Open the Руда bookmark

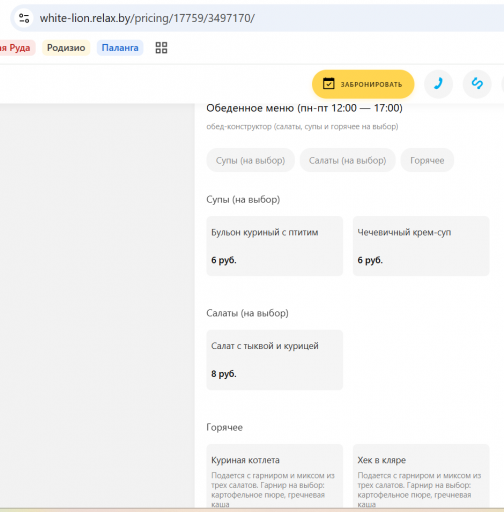17,48
